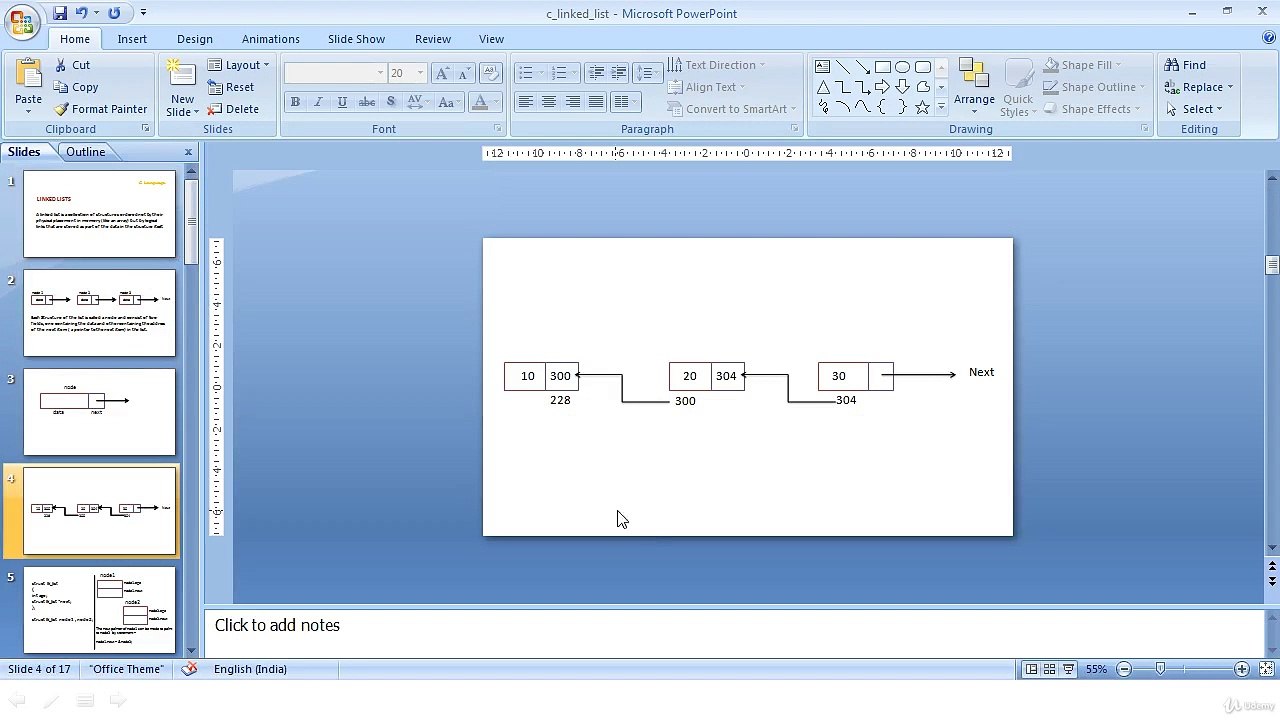
Task: Select slide 5 thumbnail in Slides pane
Action: point(99,609)
